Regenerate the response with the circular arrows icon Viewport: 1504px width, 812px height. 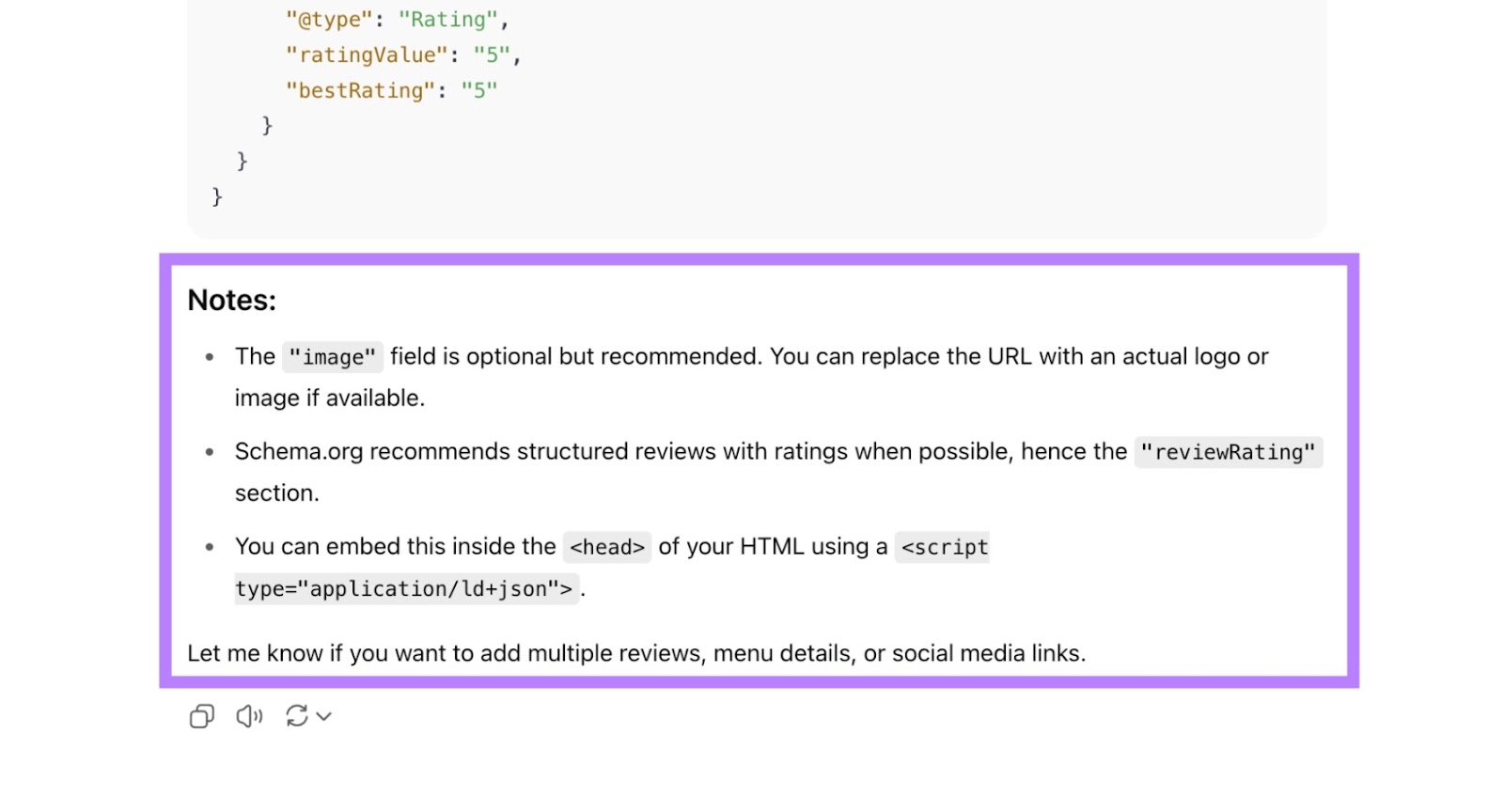click(297, 717)
